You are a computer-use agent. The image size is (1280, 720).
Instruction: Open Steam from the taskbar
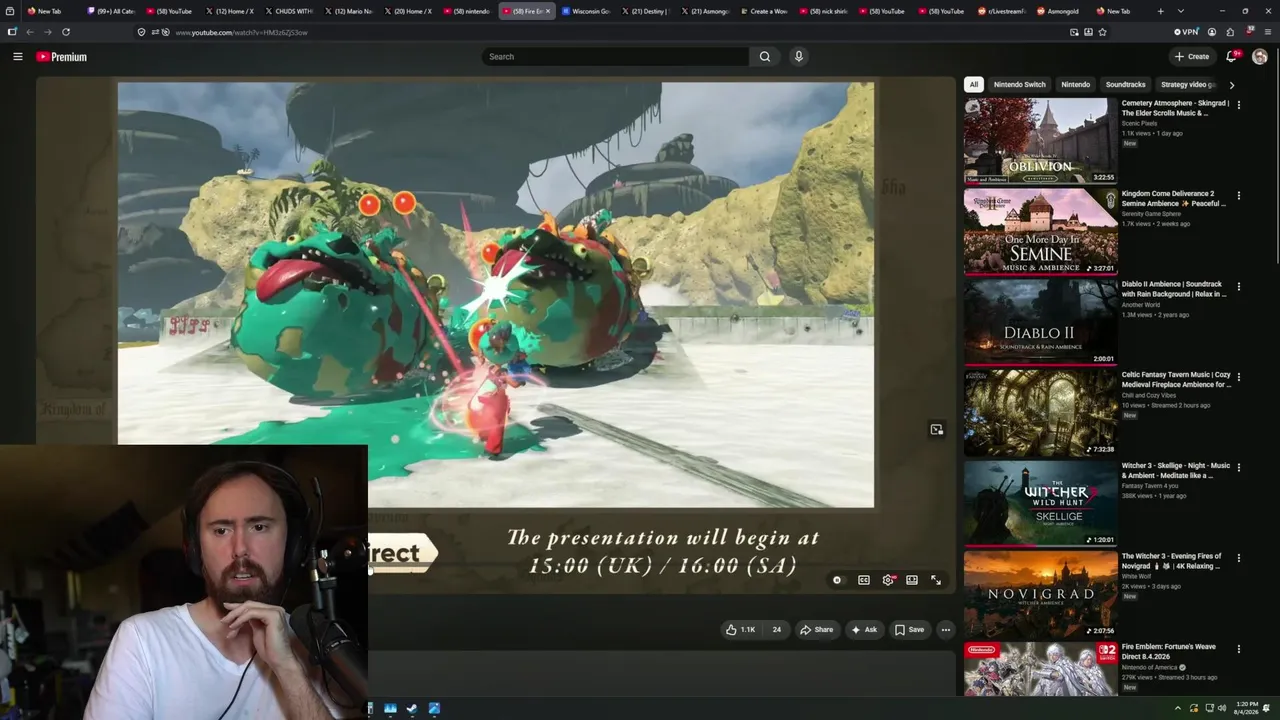[412, 708]
